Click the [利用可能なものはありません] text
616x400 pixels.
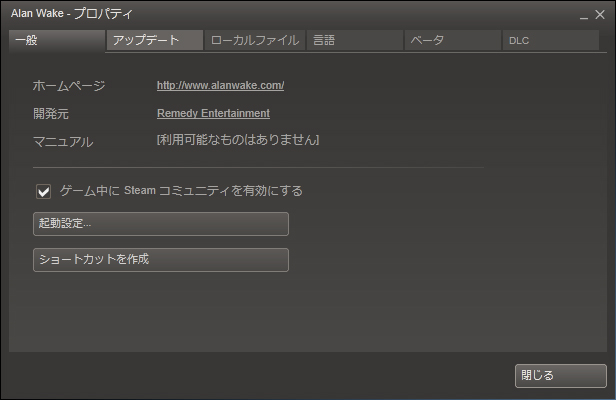coord(238,139)
